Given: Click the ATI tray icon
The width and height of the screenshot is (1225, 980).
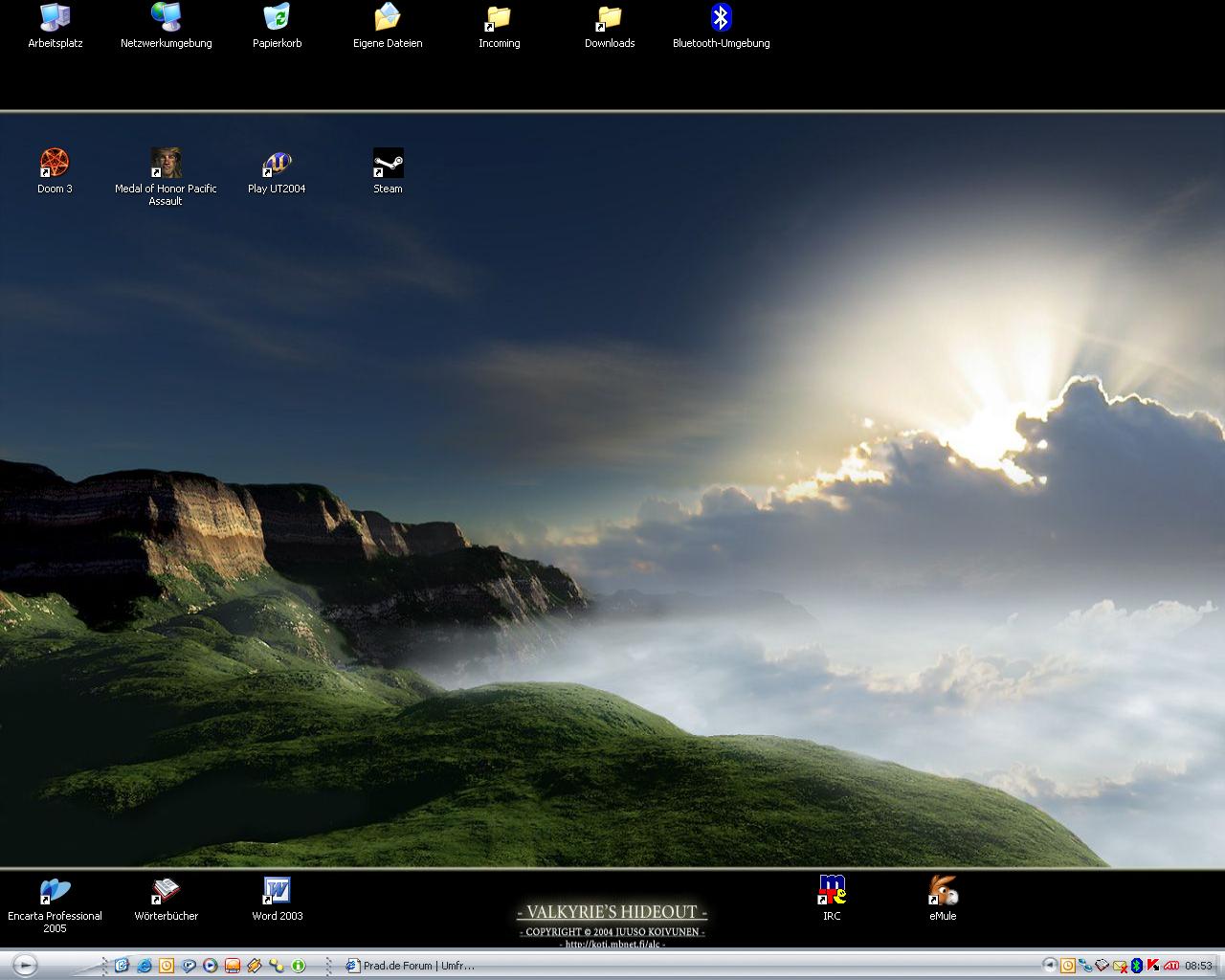Looking at the screenshot, I should pos(1170,966).
